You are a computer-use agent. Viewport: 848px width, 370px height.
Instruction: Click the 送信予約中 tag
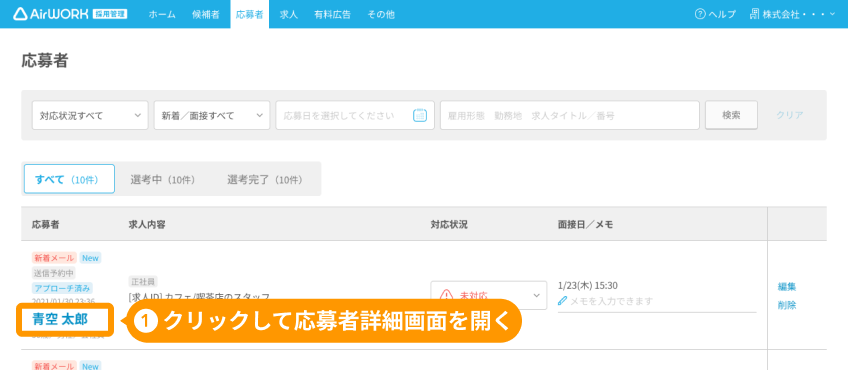(x=54, y=273)
